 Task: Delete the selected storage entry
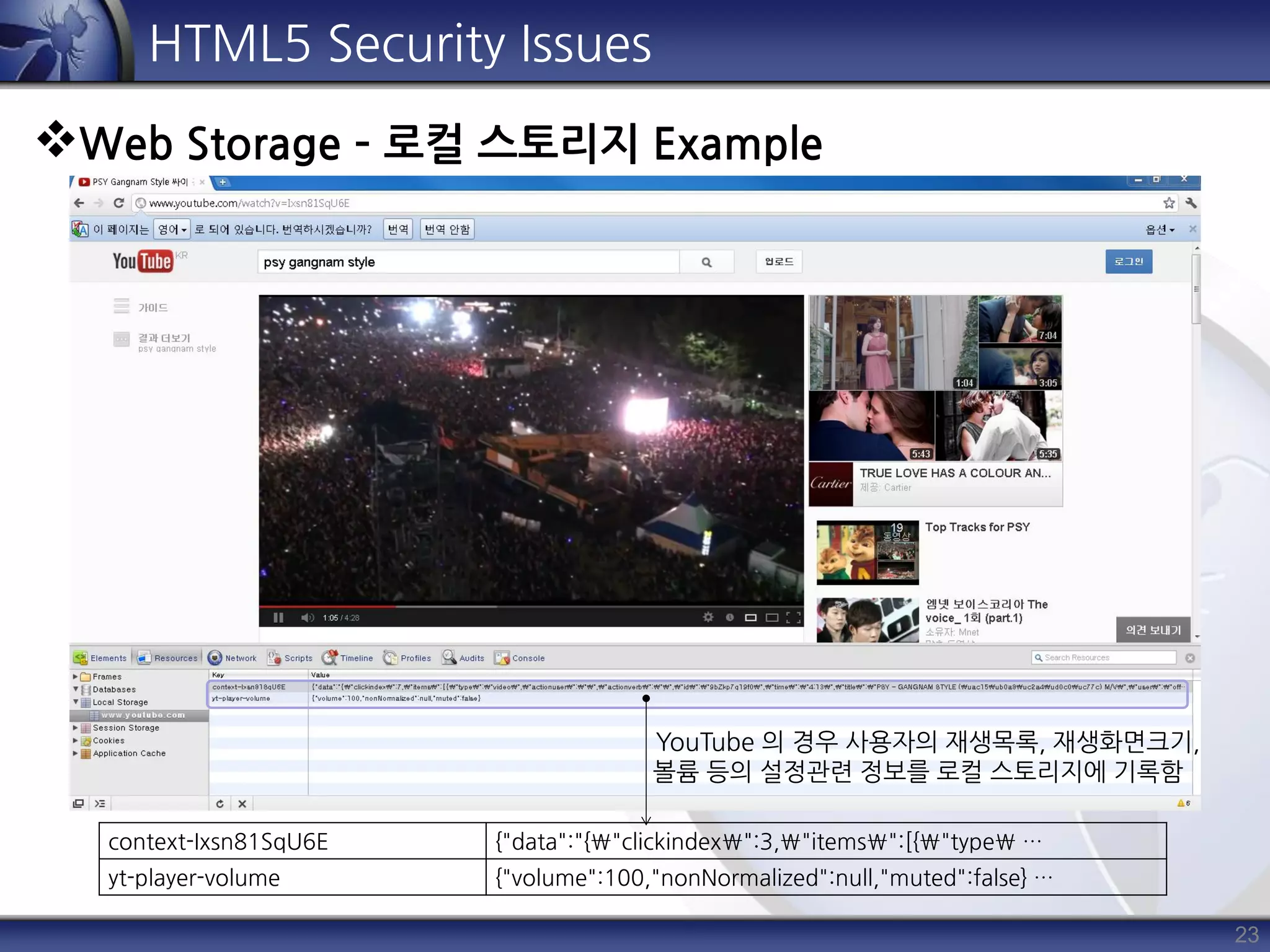point(242,803)
